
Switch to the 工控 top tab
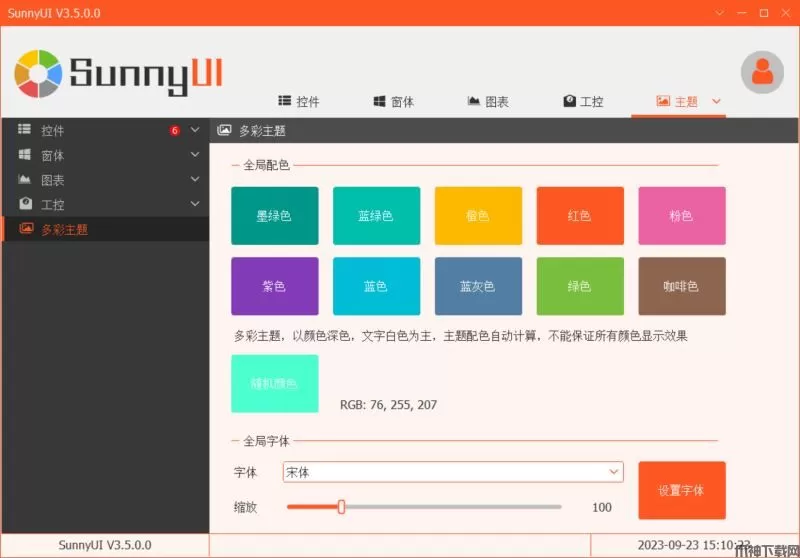tap(583, 102)
